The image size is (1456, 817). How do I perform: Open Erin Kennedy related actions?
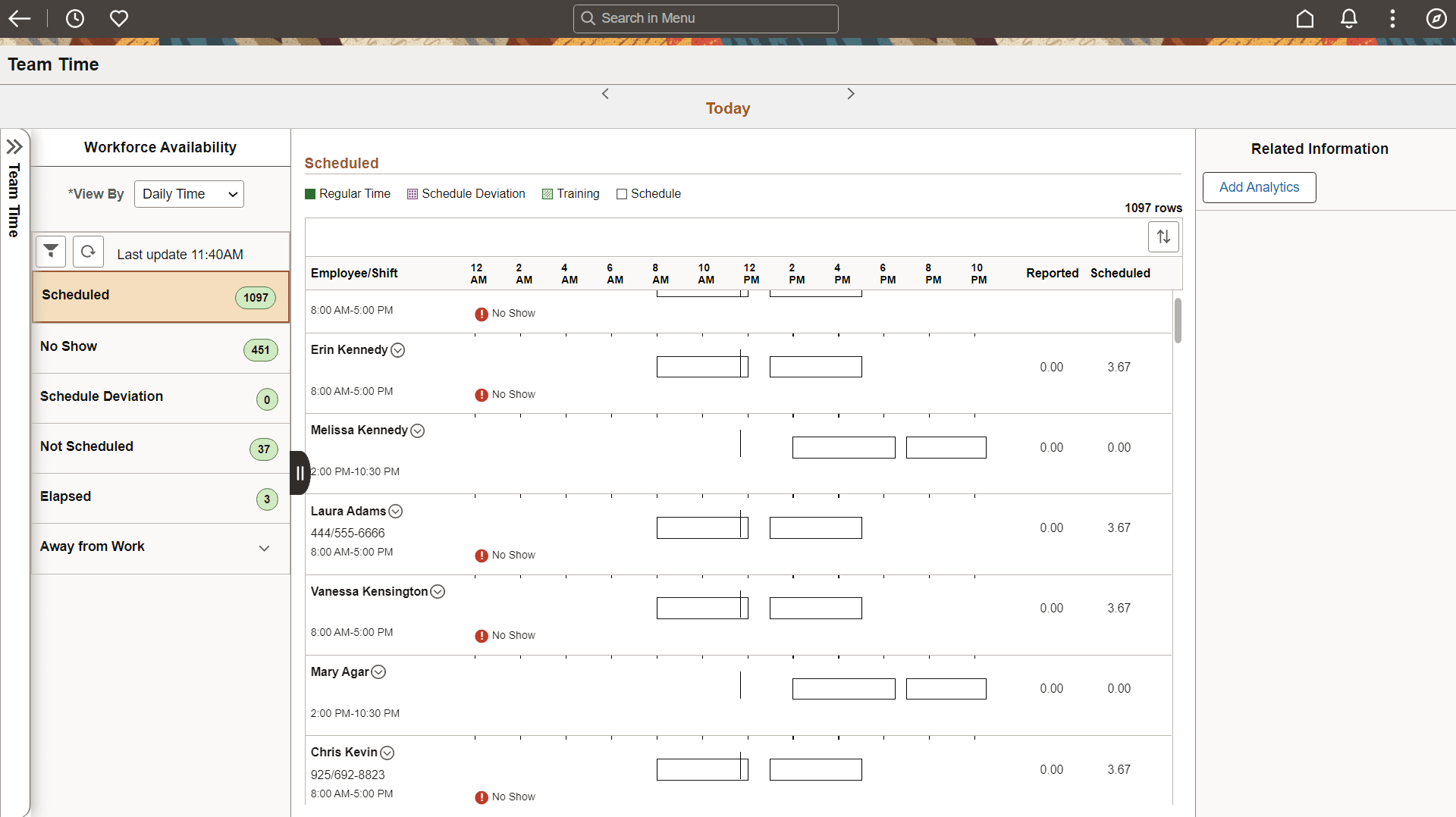tap(398, 350)
